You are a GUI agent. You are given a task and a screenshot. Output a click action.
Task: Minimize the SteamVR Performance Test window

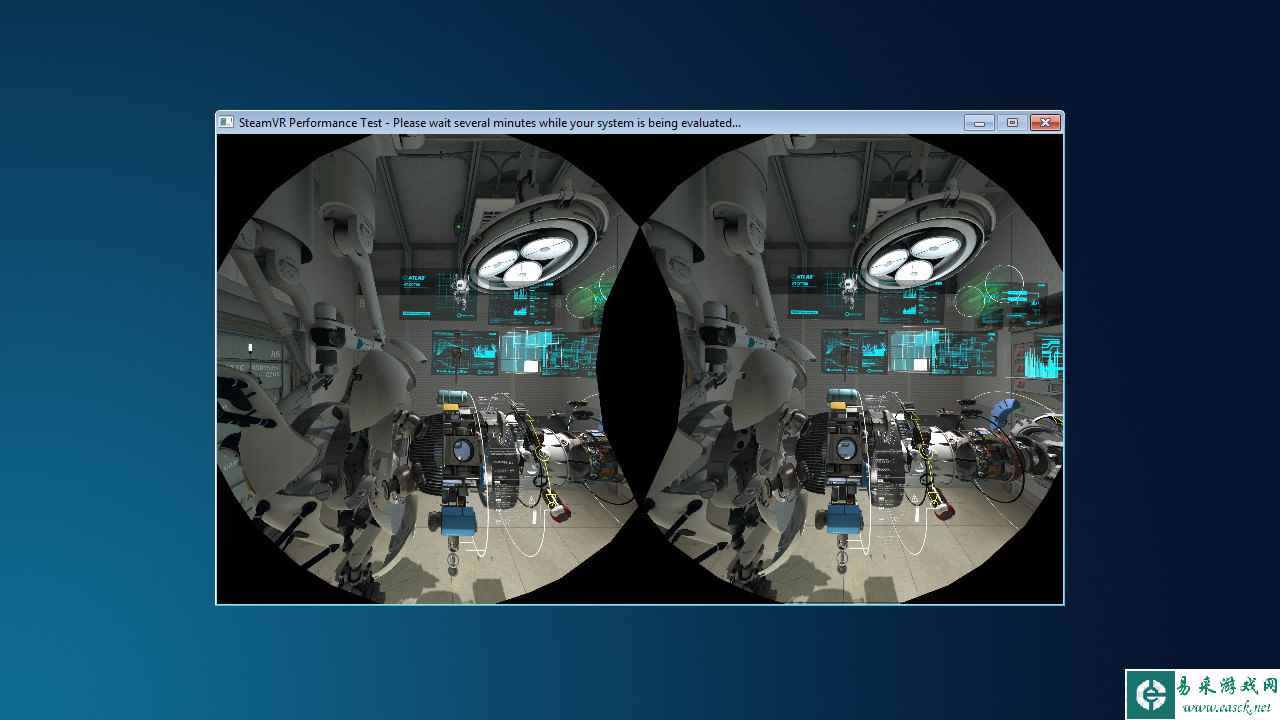979,123
